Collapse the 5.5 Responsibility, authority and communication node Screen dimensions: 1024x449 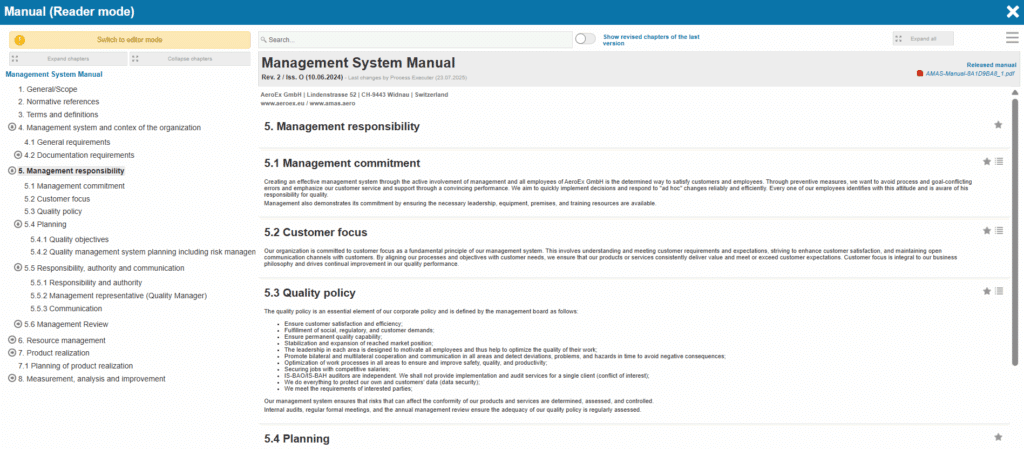click(x=18, y=268)
